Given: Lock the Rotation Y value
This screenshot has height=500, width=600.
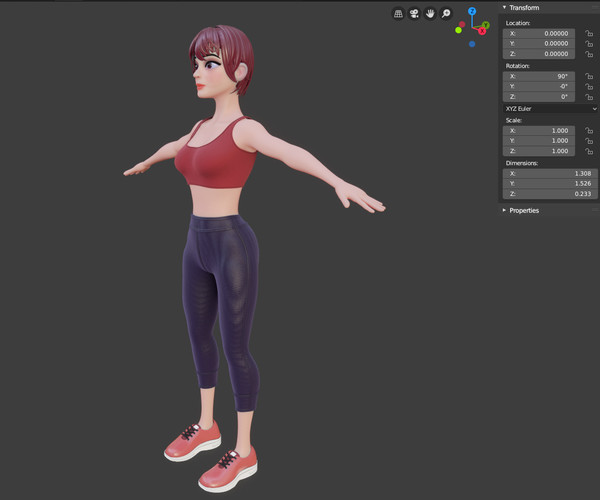Looking at the screenshot, I should [589, 86].
